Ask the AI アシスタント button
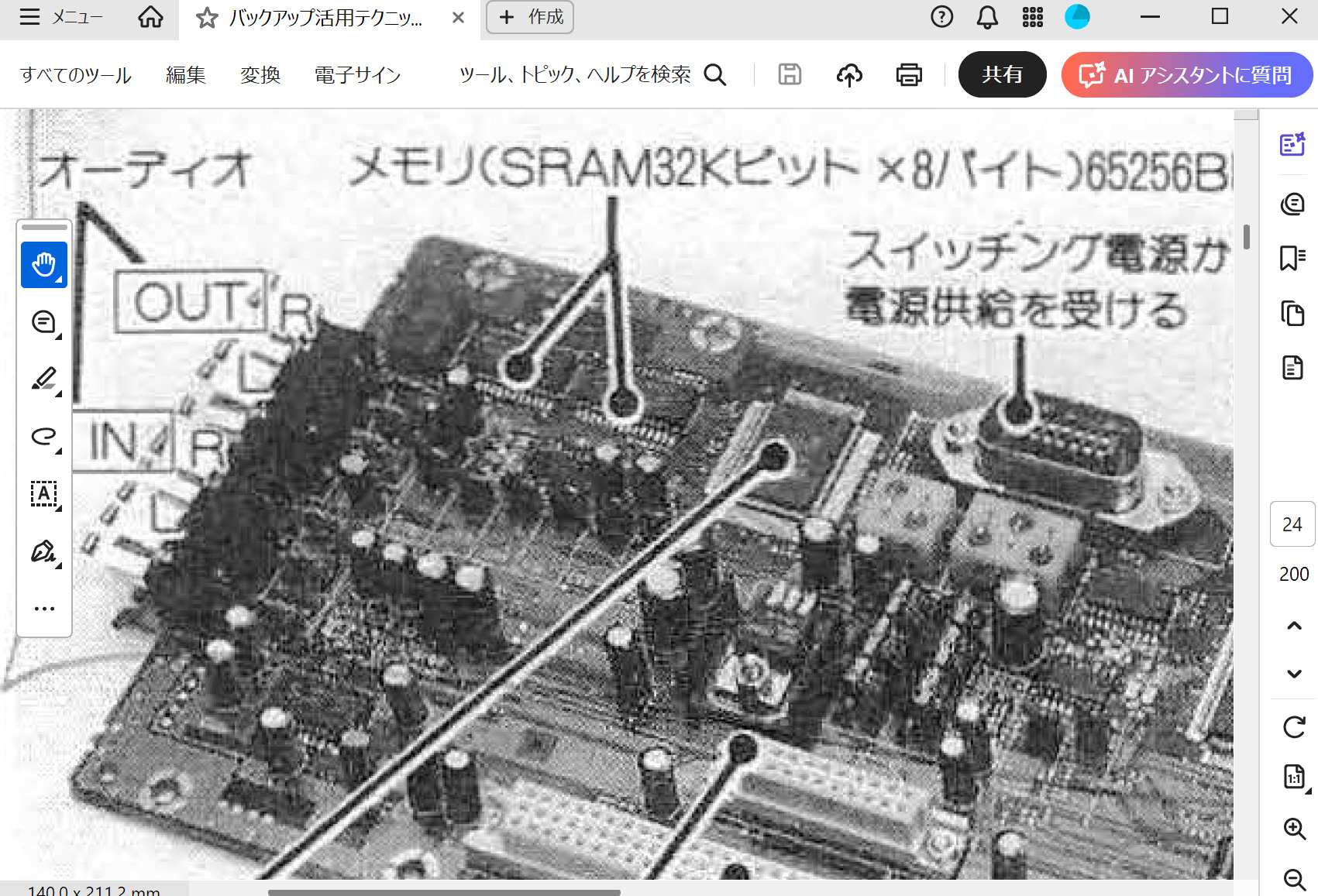The width and height of the screenshot is (1318, 896). click(x=1186, y=75)
